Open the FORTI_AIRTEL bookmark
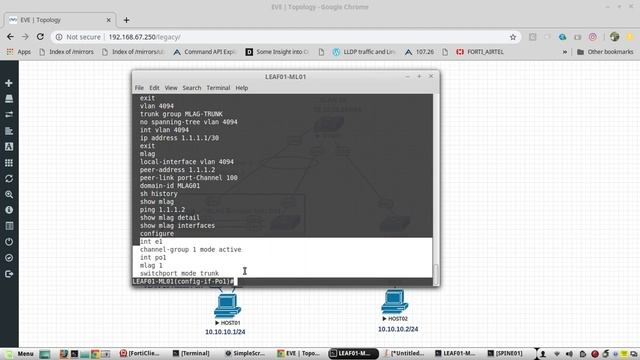Screen dimensions: 640x360 pyautogui.click(x=480, y=52)
